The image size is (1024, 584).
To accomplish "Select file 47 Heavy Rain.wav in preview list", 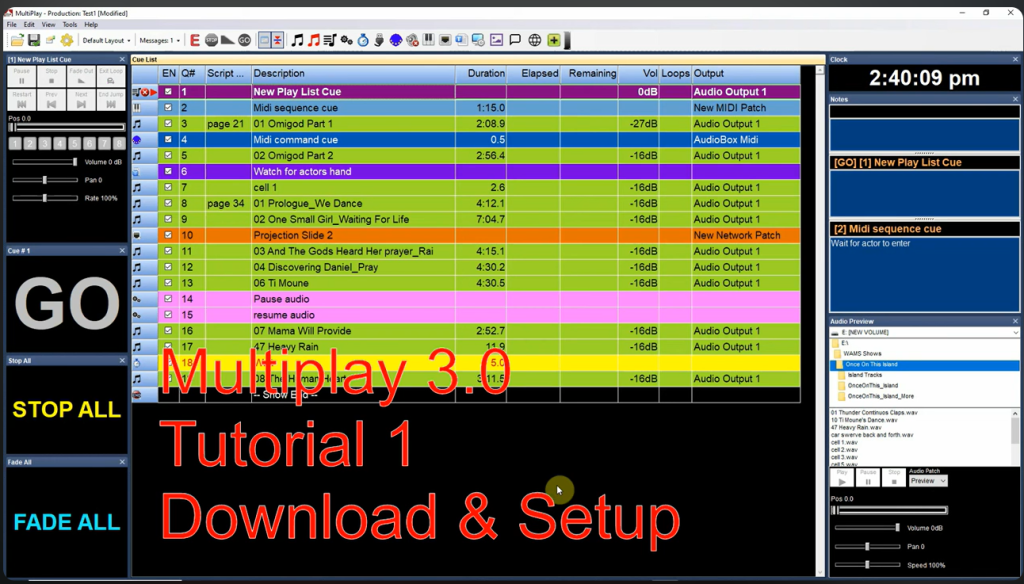I will 856,427.
